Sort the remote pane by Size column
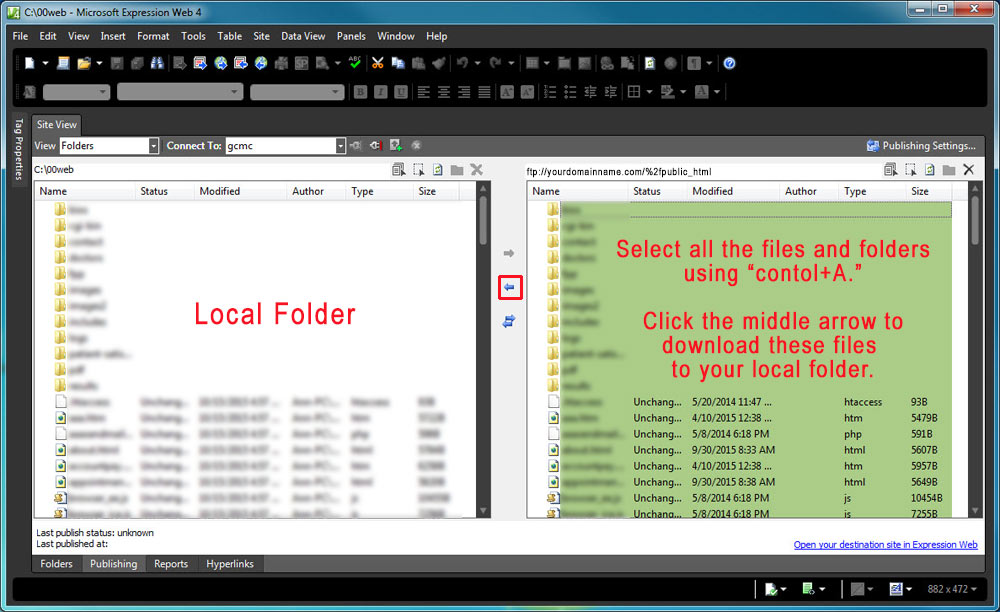This screenshot has height=612, width=1001. pos(928,191)
